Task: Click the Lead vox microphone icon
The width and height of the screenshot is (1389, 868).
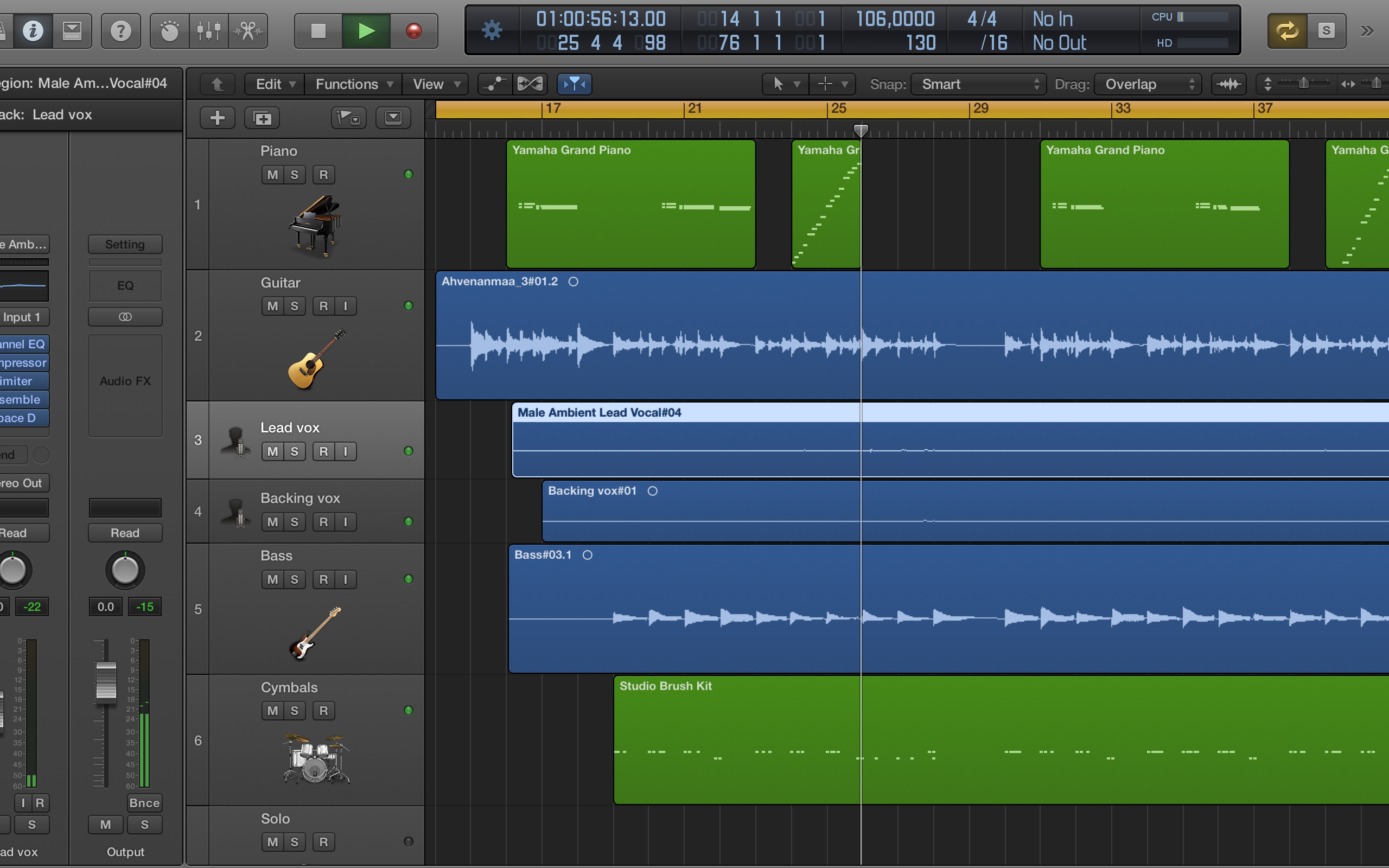Action: click(x=236, y=442)
